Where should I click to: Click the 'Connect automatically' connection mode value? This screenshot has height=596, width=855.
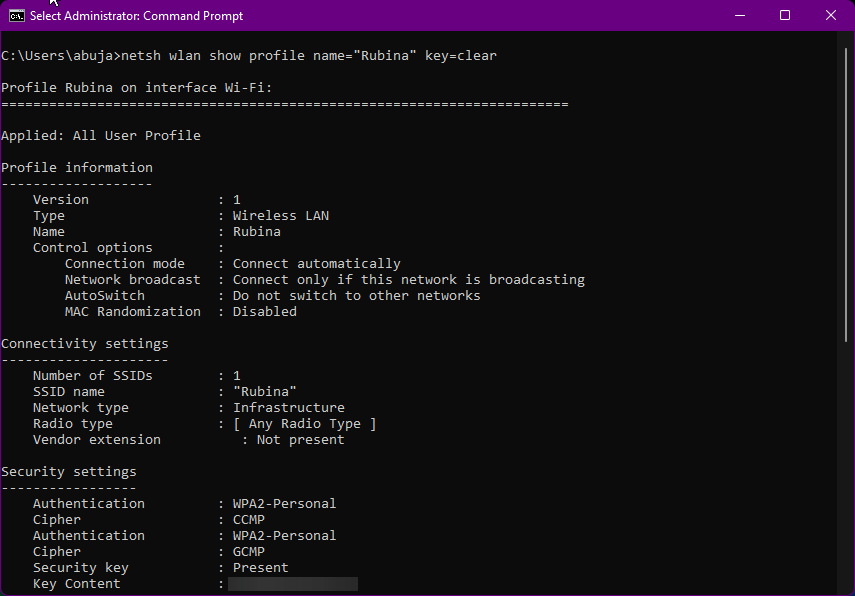pyautogui.click(x=316, y=264)
